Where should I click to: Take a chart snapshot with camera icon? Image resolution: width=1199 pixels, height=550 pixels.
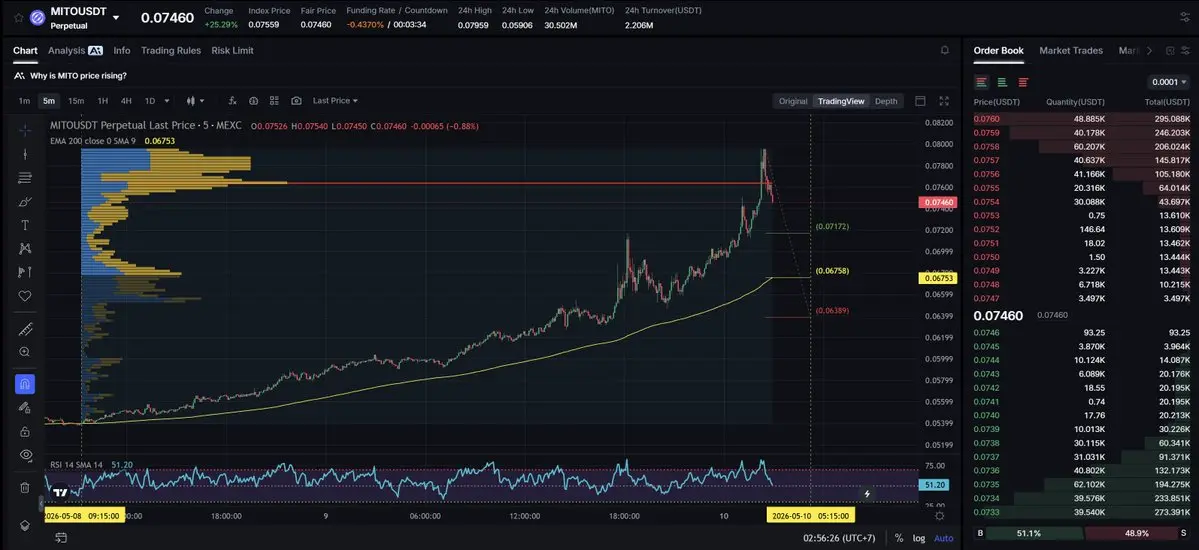tap(296, 101)
